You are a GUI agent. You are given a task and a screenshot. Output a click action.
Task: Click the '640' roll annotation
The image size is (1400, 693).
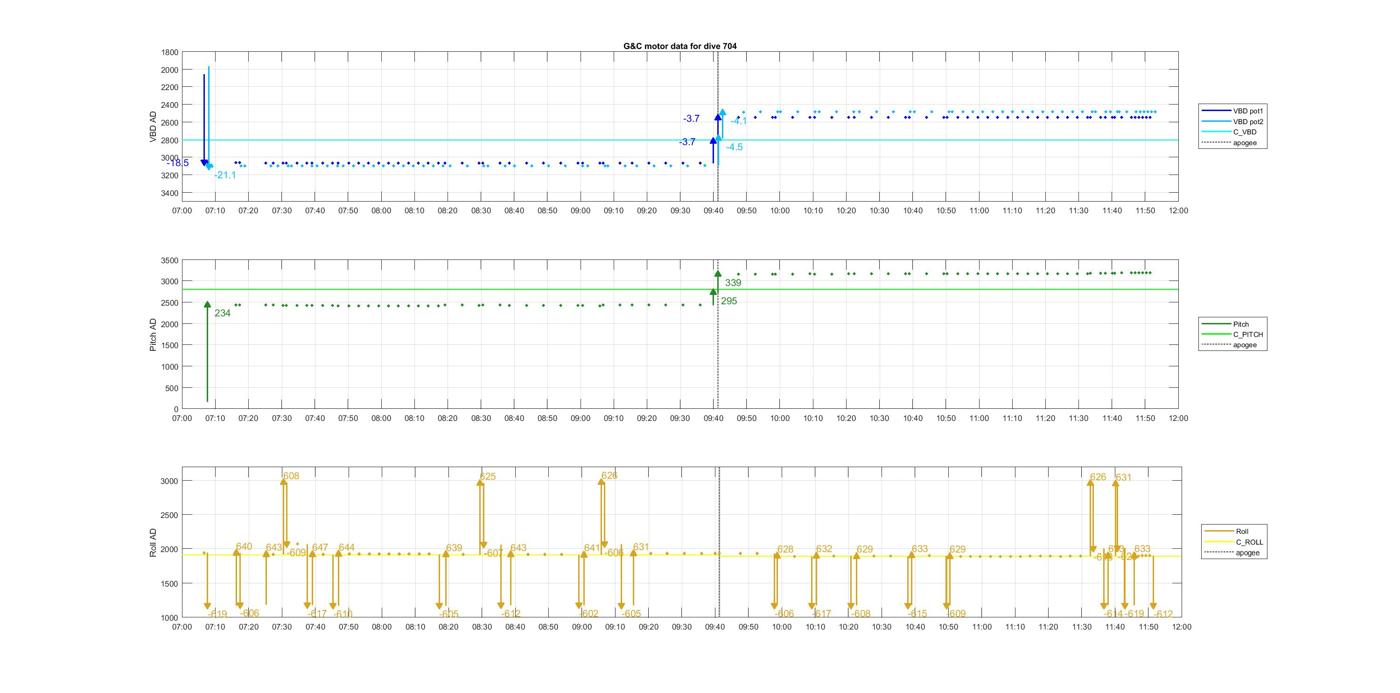point(244,547)
